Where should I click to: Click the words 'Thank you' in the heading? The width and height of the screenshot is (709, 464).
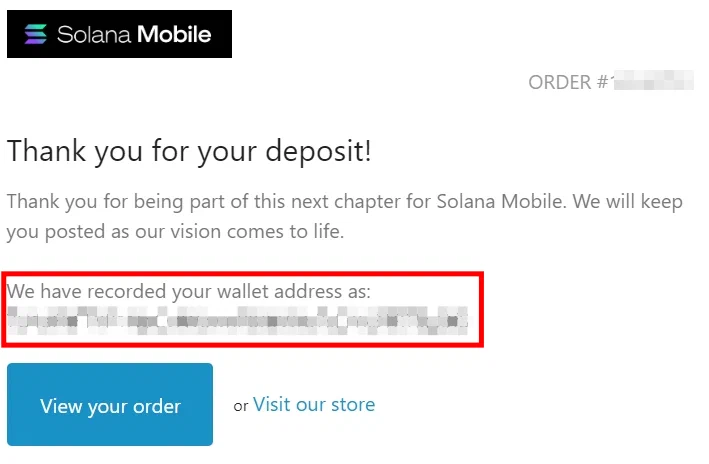62,152
